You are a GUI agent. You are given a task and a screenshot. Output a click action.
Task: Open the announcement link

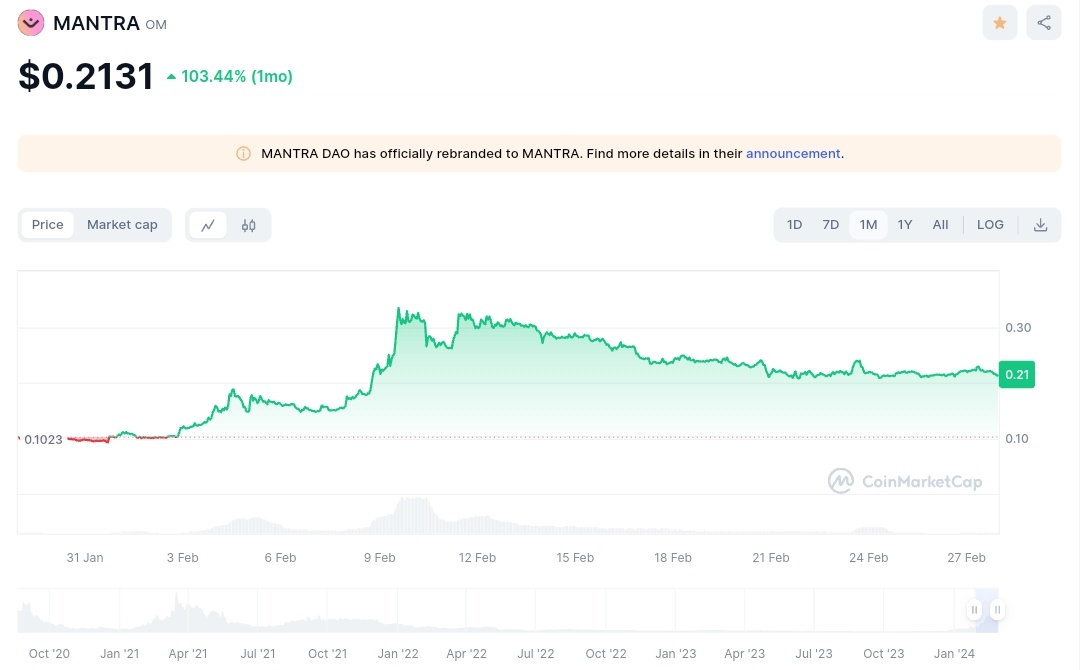pos(793,154)
